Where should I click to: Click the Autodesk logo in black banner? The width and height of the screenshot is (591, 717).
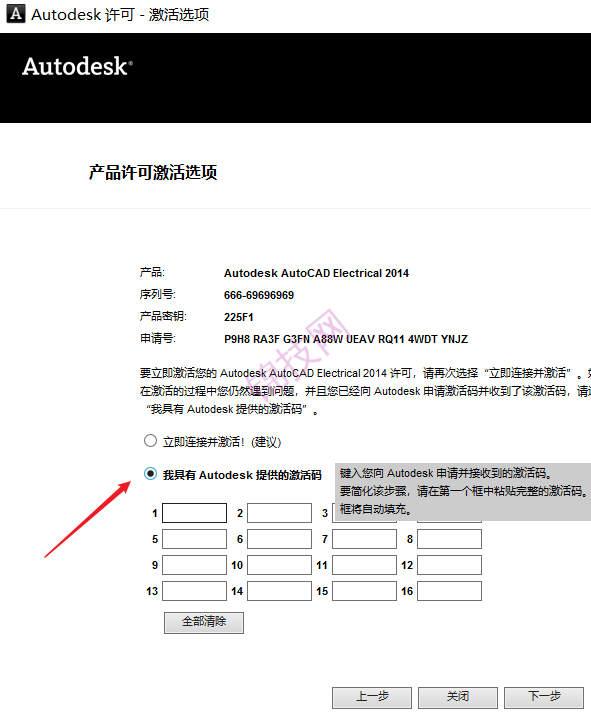tap(77, 66)
